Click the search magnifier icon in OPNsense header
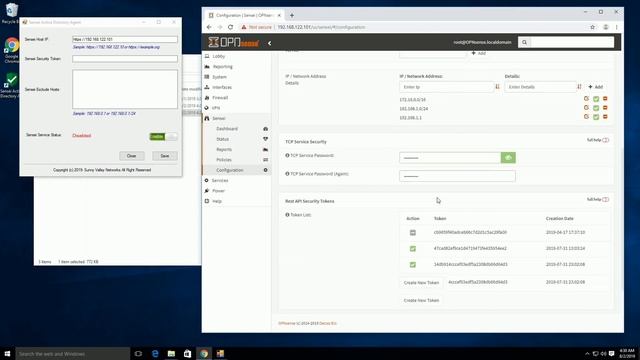This screenshot has height=360, width=640. pos(524,42)
